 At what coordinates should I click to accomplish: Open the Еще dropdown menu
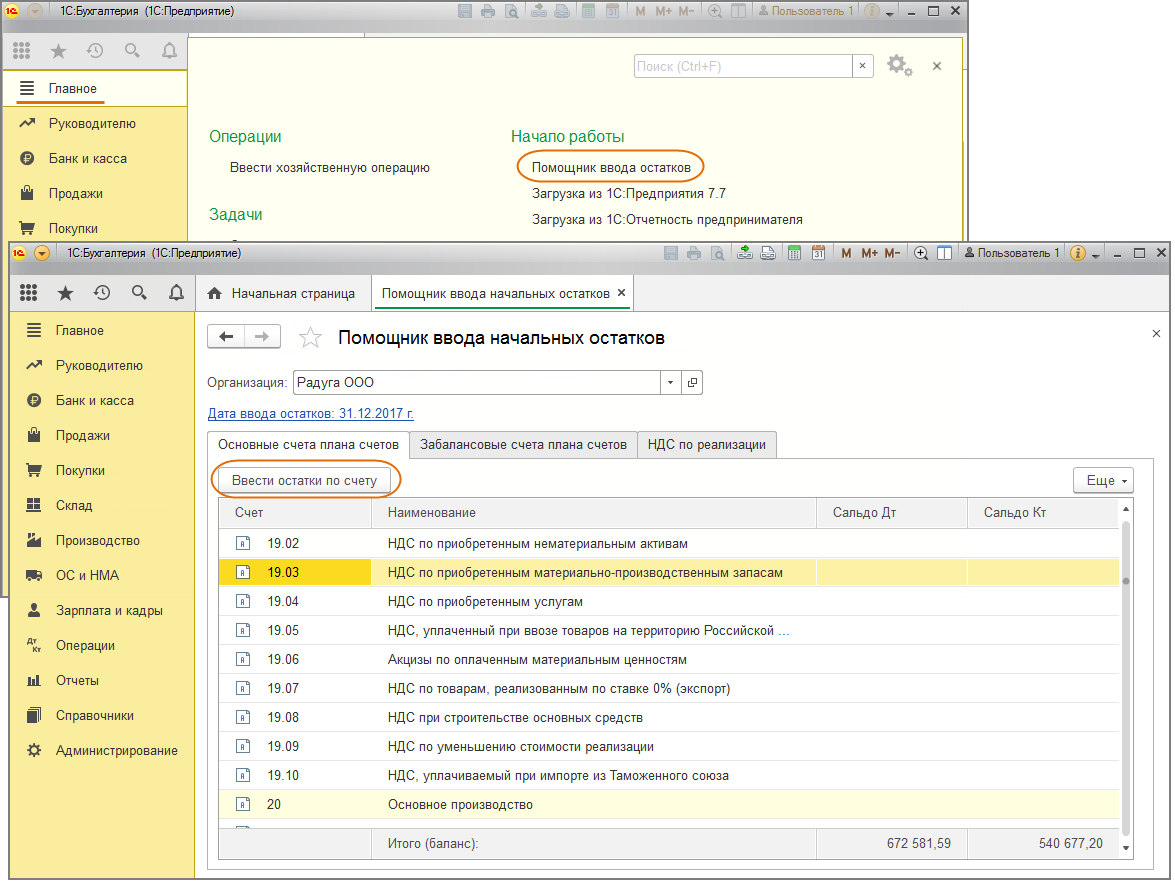coord(1104,481)
